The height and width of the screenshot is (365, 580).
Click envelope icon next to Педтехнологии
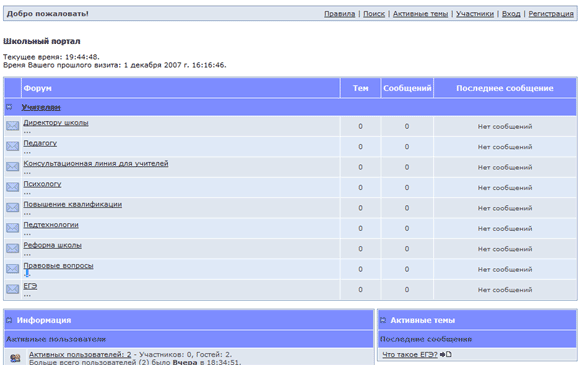pos(13,228)
